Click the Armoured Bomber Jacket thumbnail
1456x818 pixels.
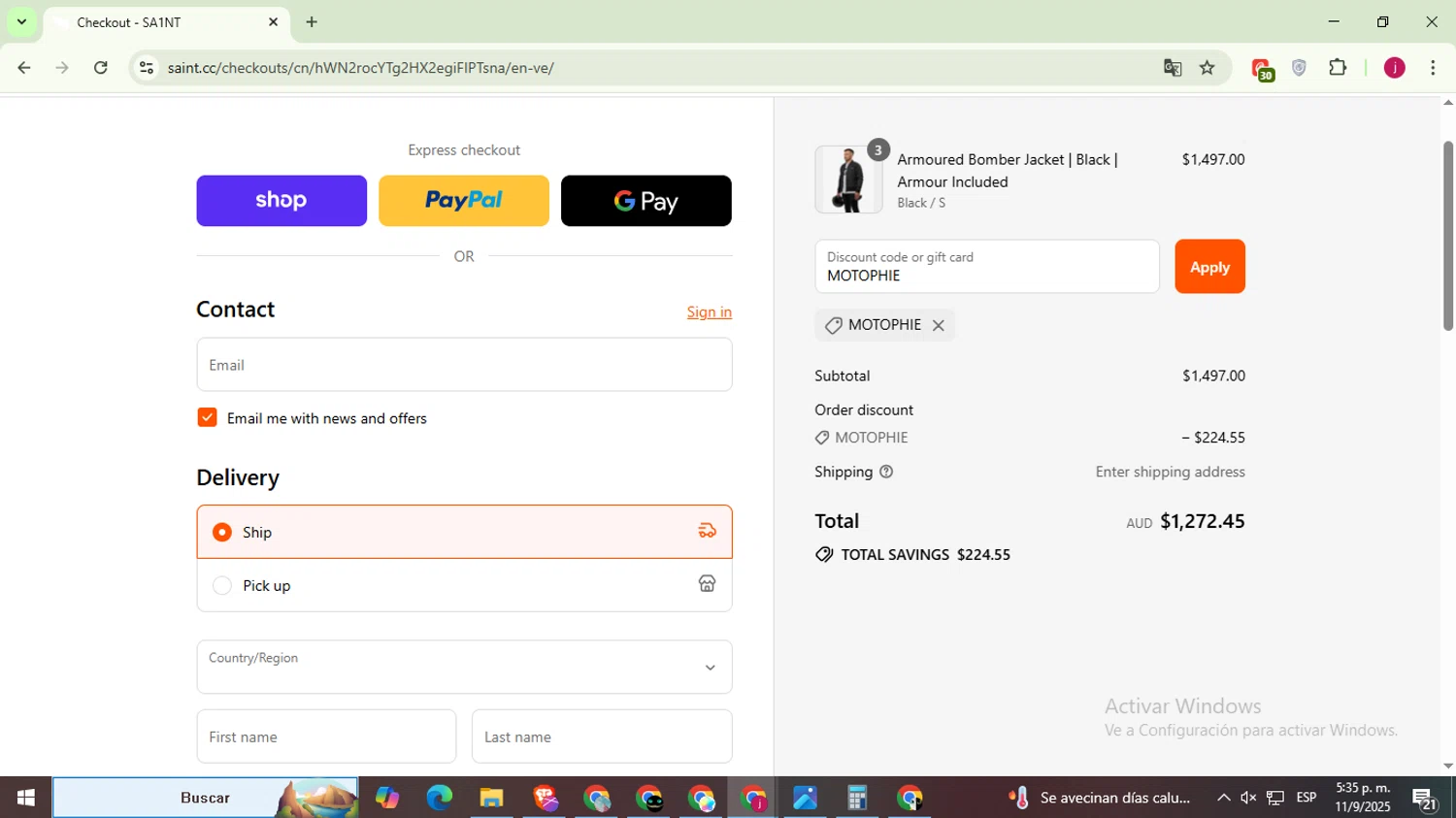point(848,180)
